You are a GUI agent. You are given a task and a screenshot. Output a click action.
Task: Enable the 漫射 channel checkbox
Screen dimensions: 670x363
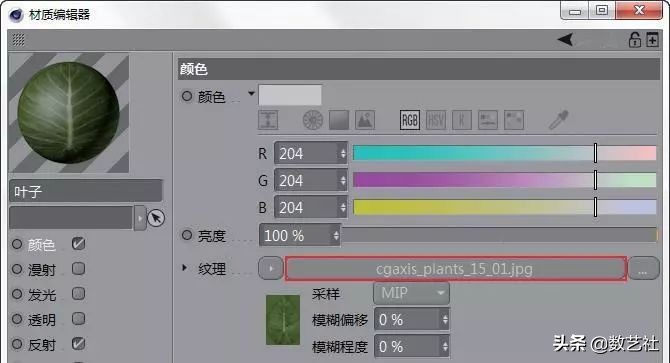point(79,269)
